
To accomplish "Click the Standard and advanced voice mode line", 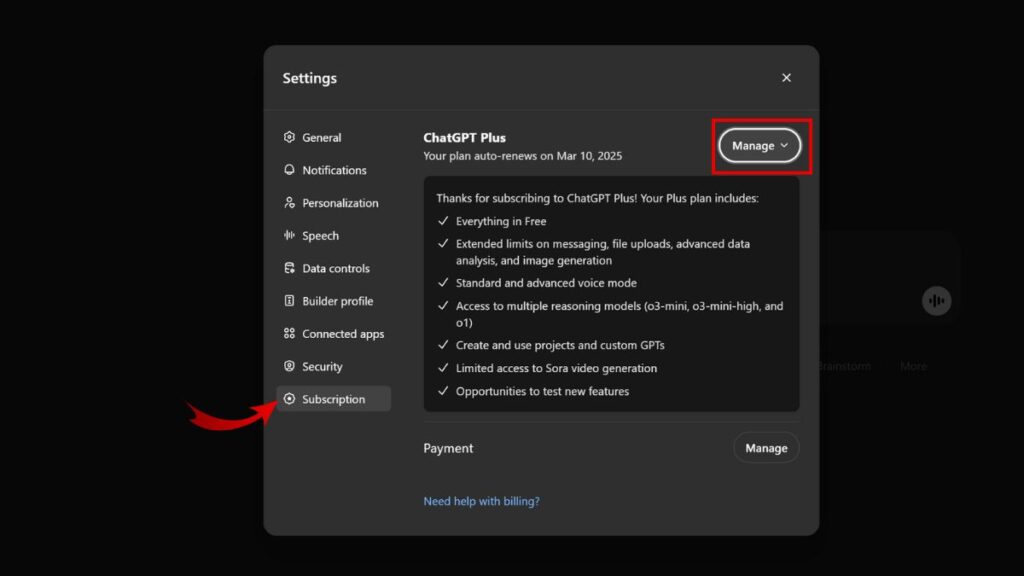I will (546, 283).
